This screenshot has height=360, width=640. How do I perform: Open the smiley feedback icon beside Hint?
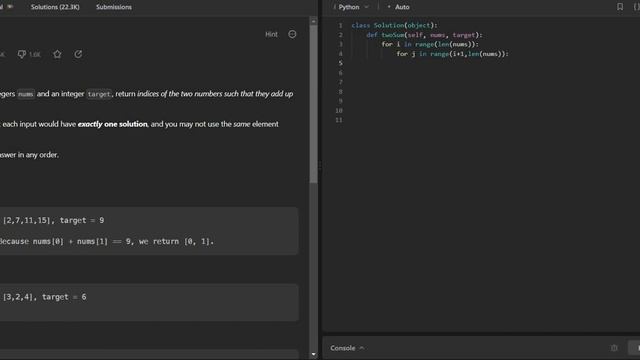point(292,34)
